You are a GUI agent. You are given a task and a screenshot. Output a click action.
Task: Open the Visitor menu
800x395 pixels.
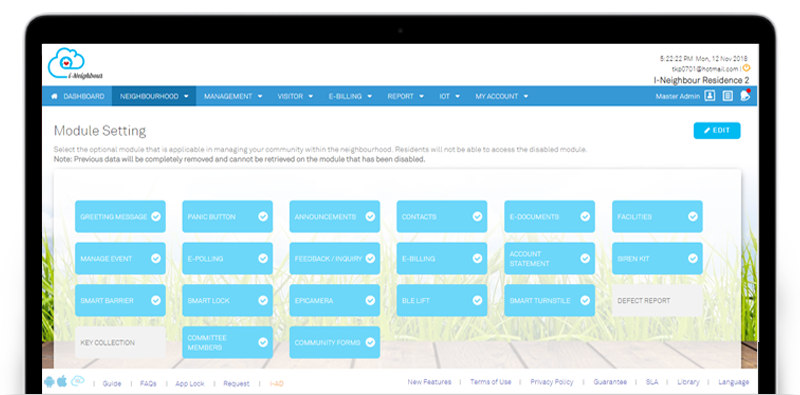tap(295, 96)
